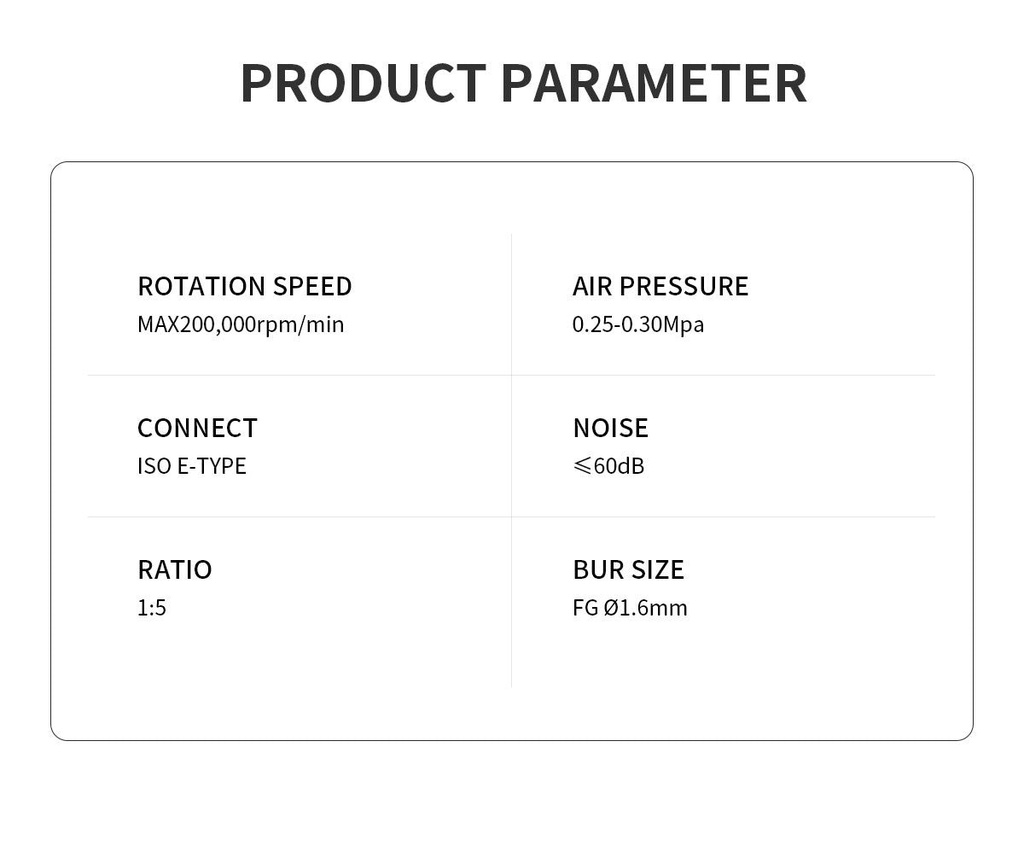
Task: Click the 1:5 ratio value
Action: 151,608
